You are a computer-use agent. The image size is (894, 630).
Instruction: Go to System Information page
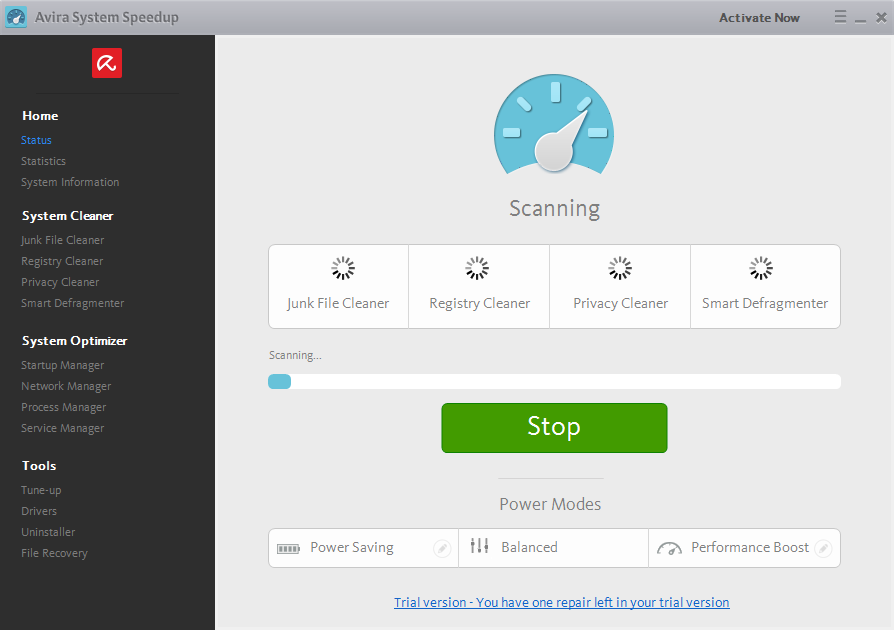[70, 182]
